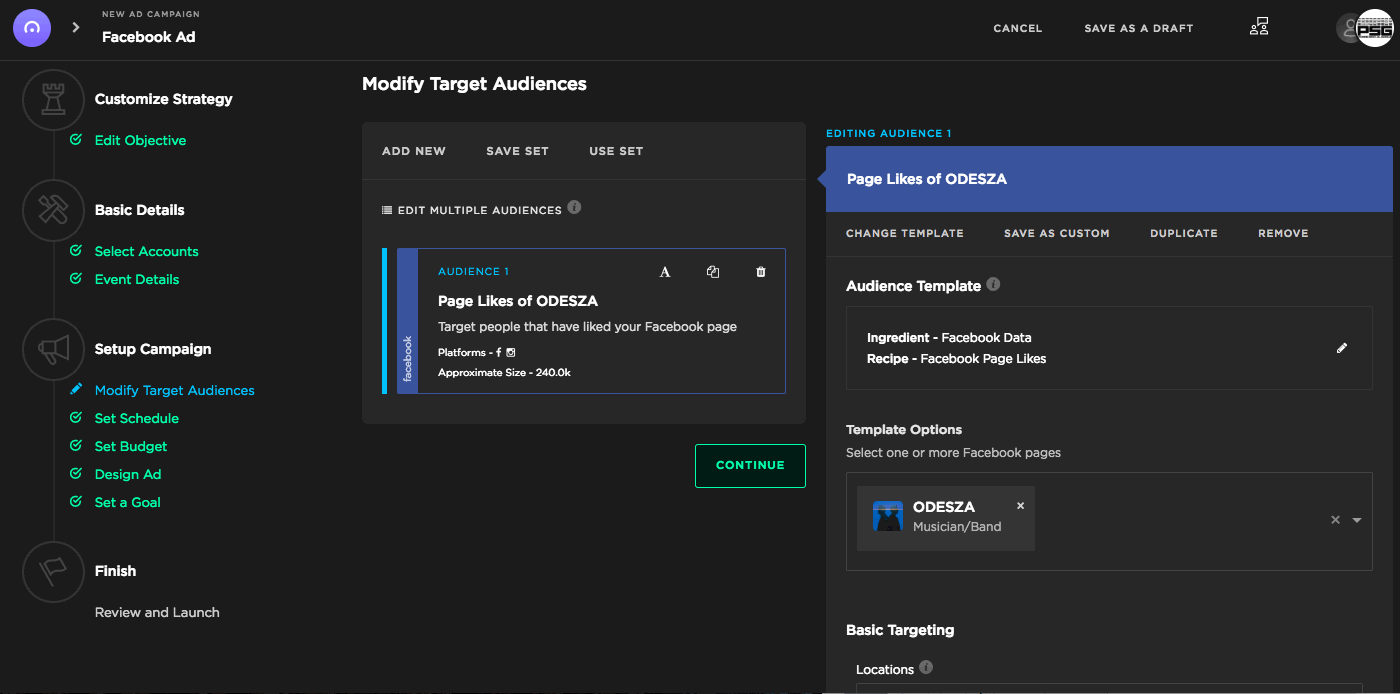Click the Customize Strategy rook icon
The height and width of the screenshot is (694, 1400).
(53, 100)
